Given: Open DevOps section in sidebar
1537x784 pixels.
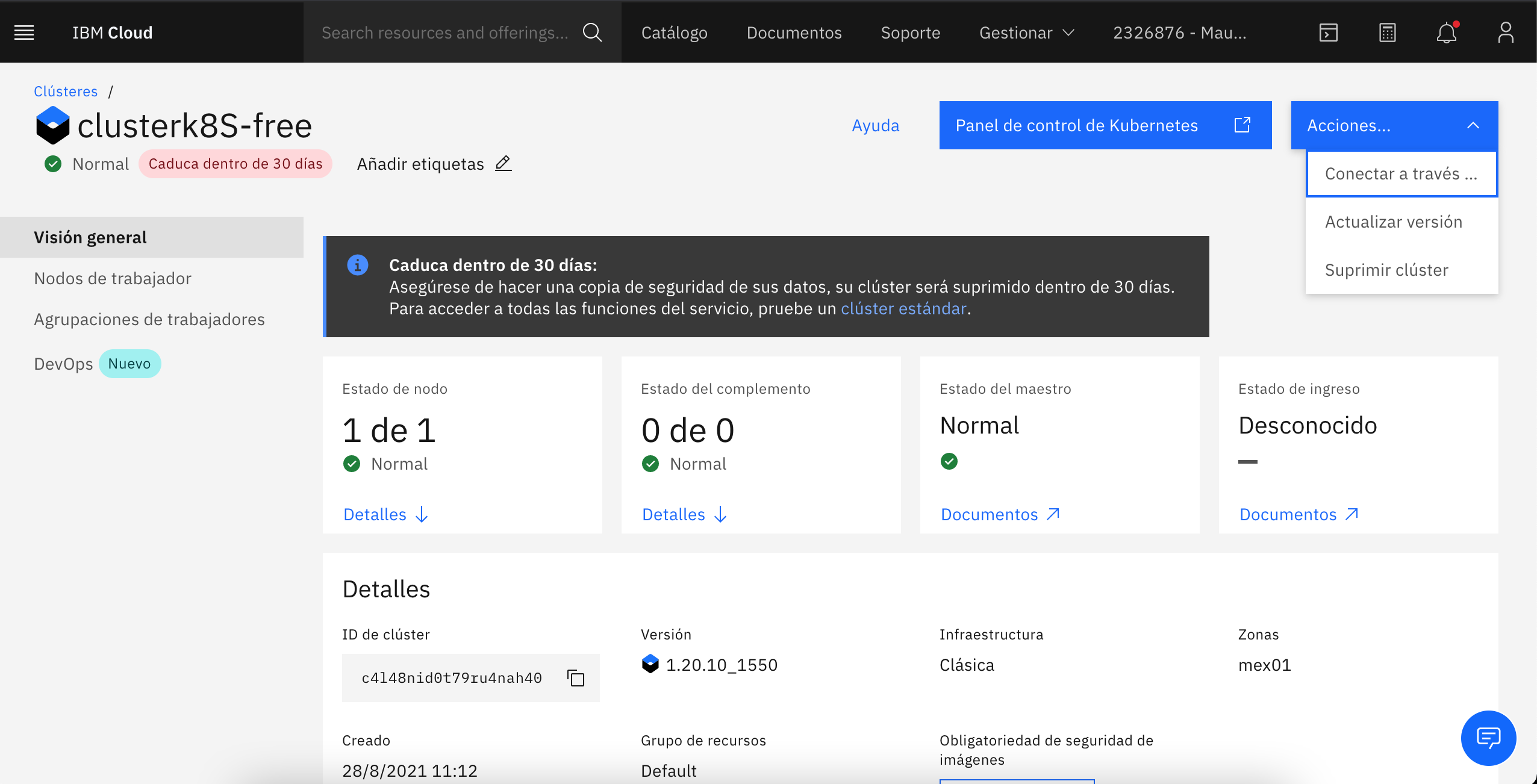Looking at the screenshot, I should 63,364.
